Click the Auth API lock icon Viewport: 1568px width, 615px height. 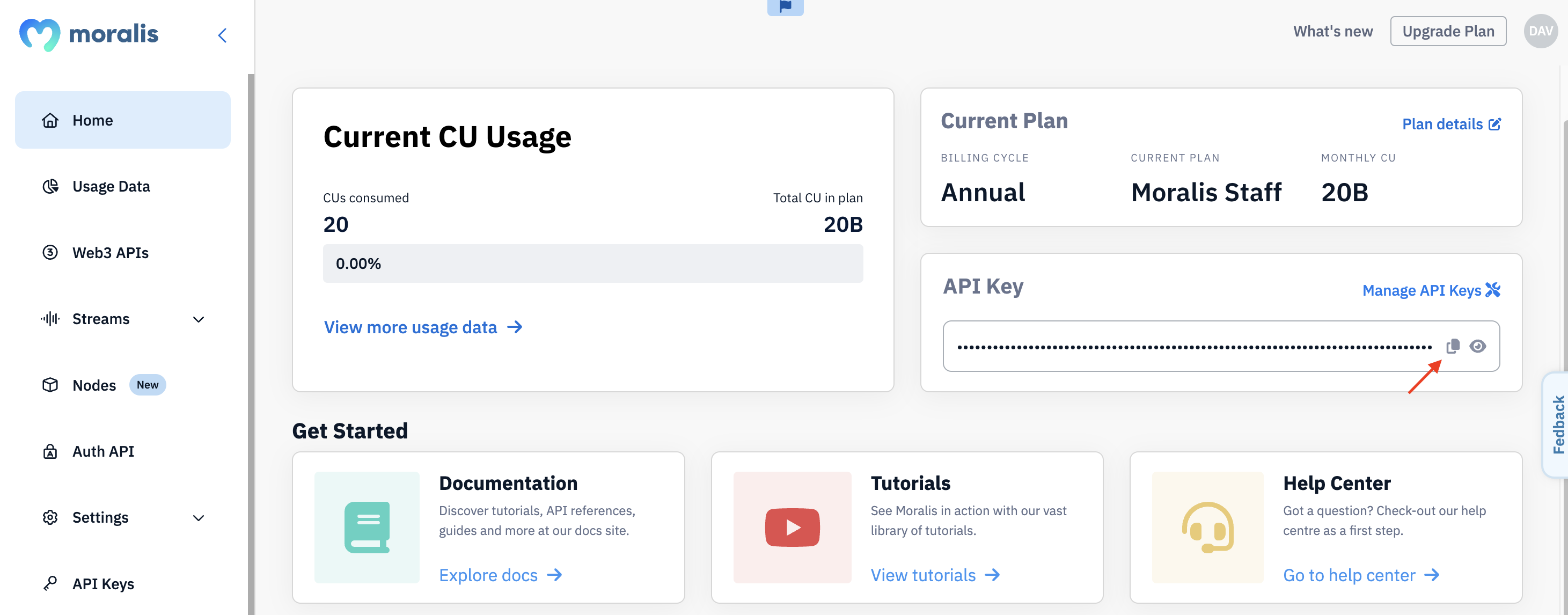coord(50,451)
